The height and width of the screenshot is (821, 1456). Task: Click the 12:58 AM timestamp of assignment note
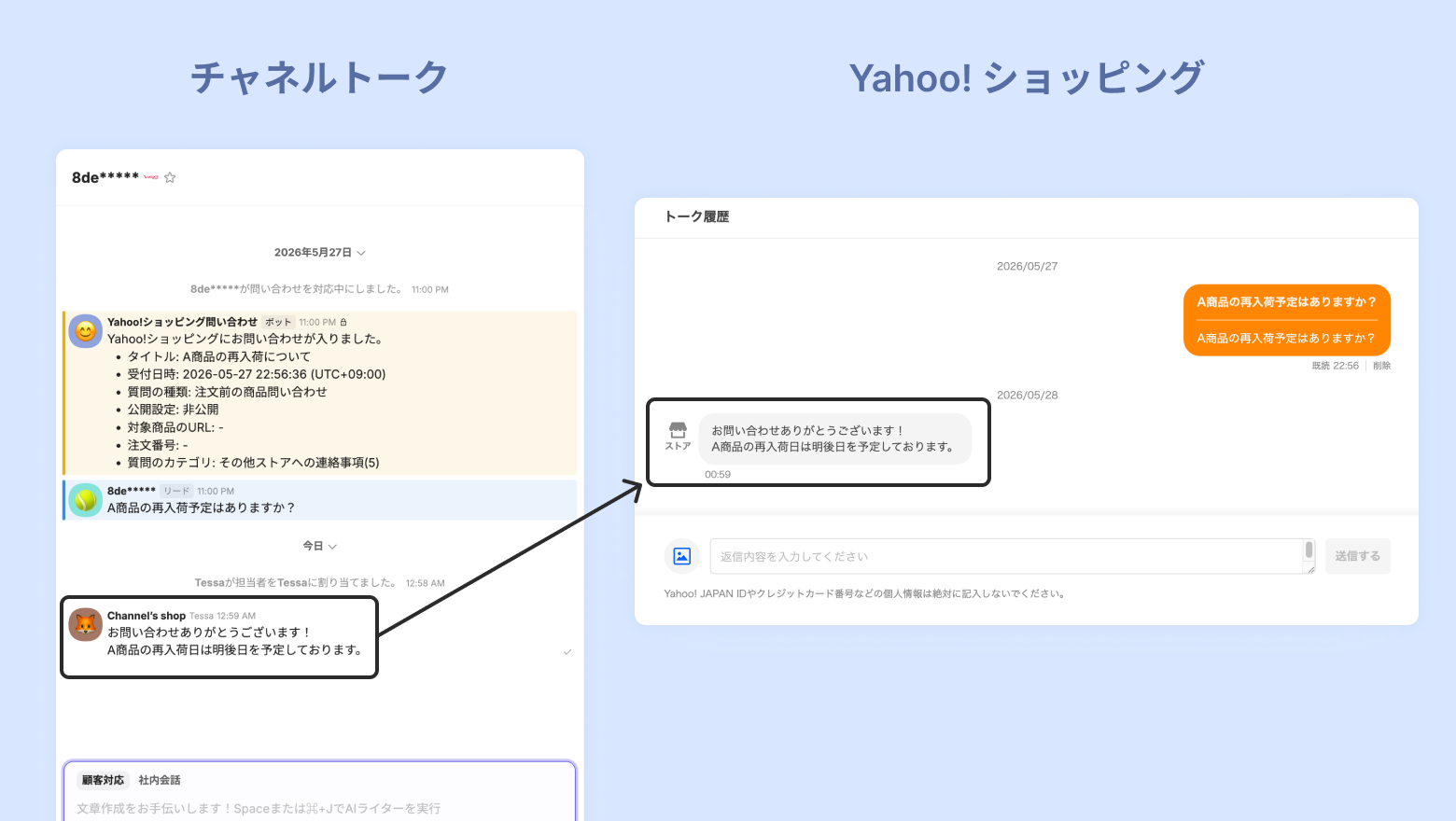pos(426,583)
